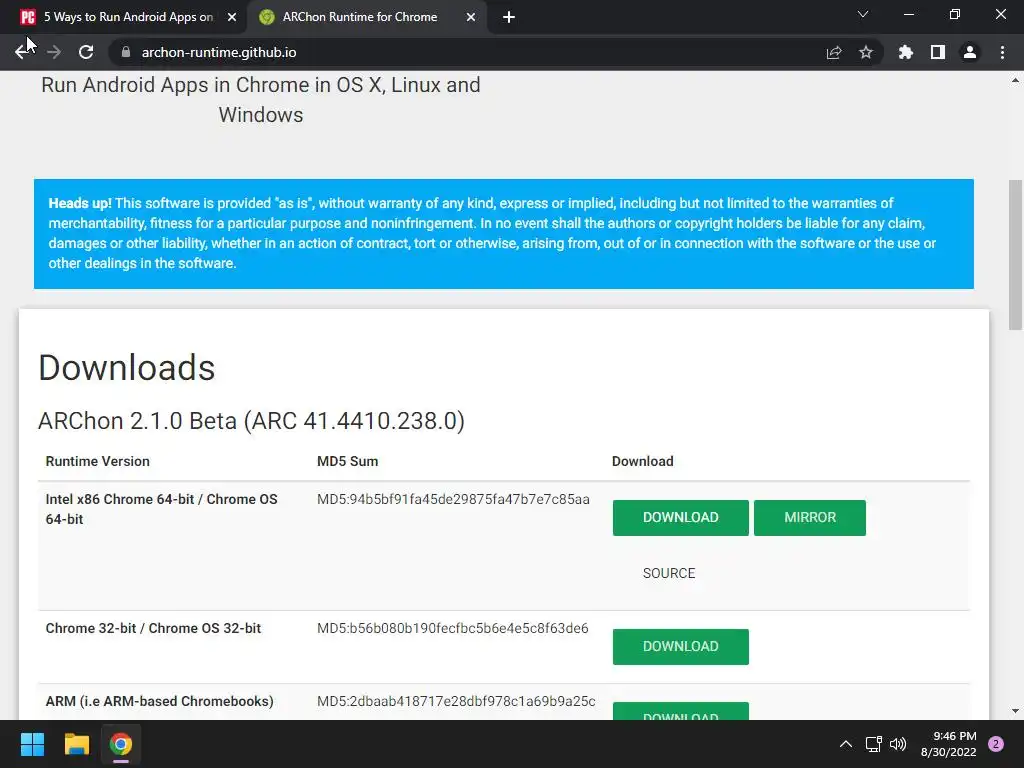Open clock showing 9:46 PM
Image resolution: width=1024 pixels, height=768 pixels.
(x=948, y=744)
